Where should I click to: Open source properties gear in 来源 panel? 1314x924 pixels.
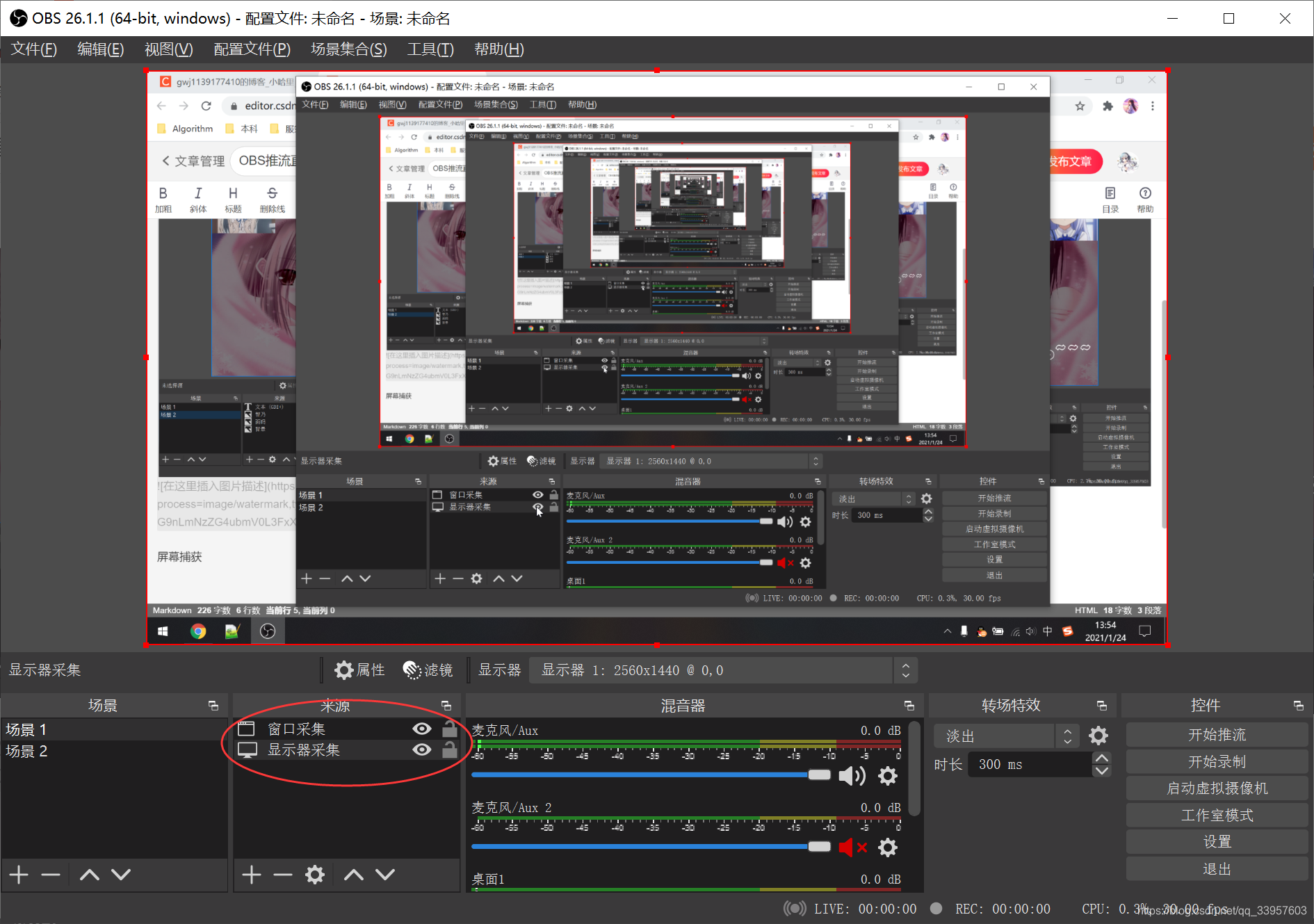coord(315,875)
